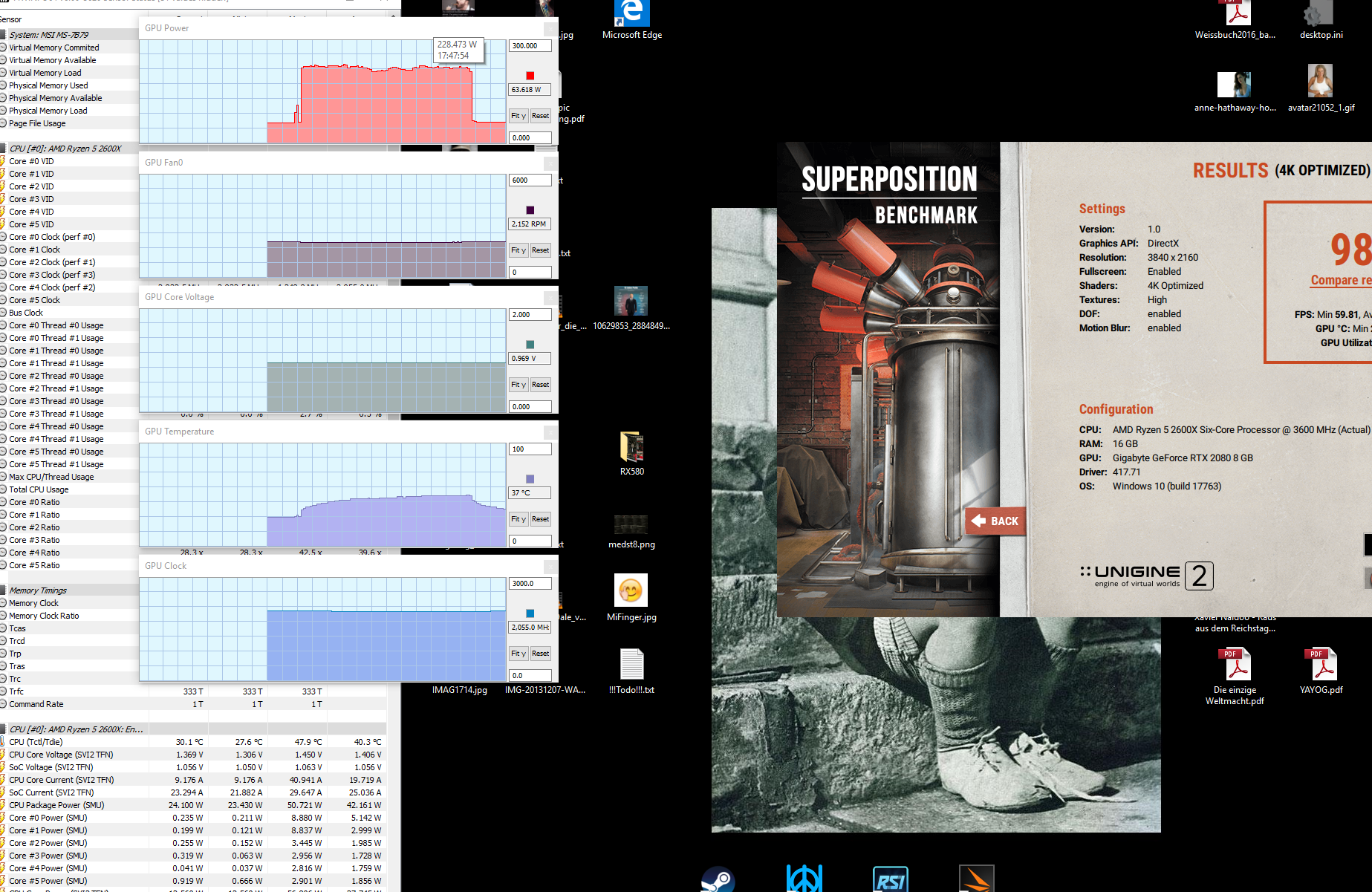Select the first CPU [#0]: AMD Ryzen 5 2600X header
Screen dimensions: 1372x892
point(69,149)
